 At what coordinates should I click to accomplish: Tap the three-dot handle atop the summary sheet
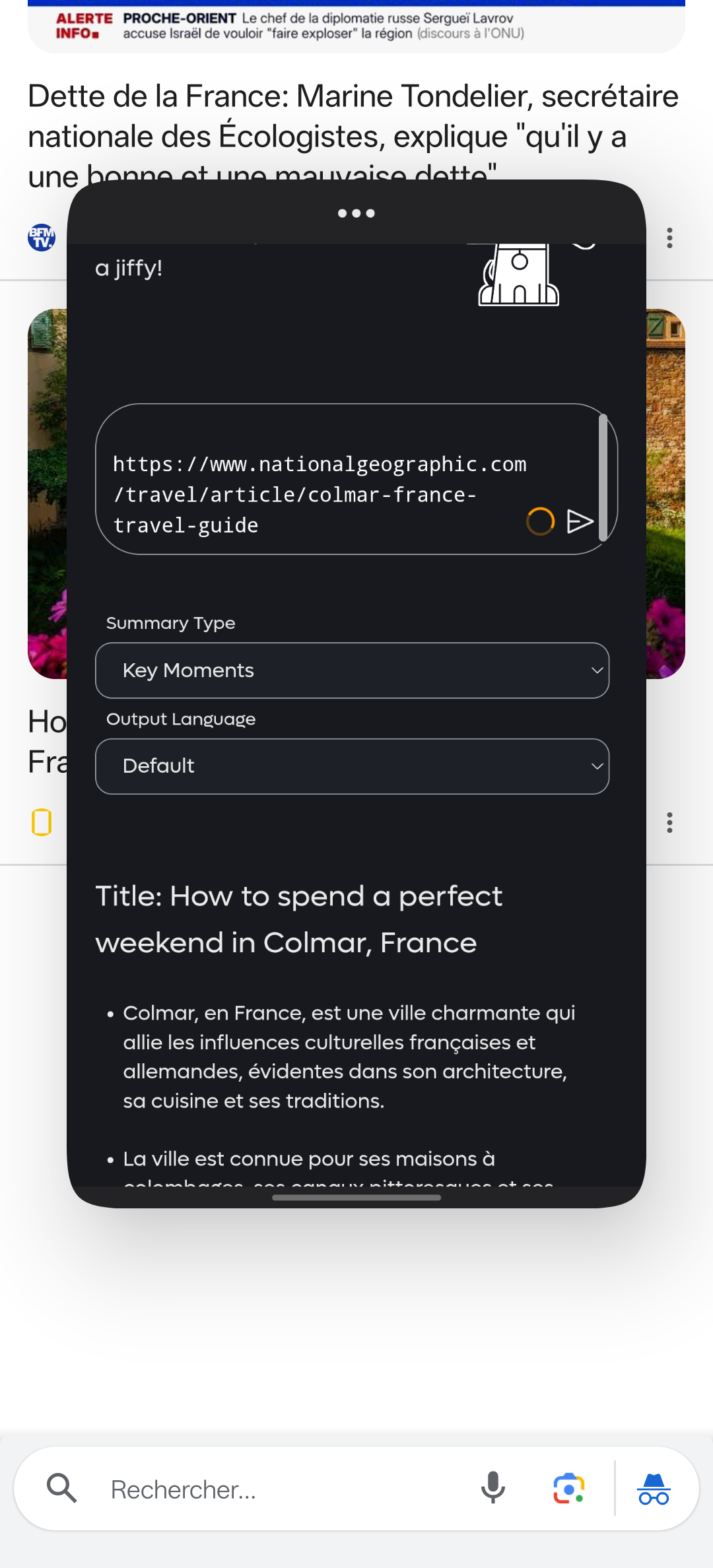point(356,212)
